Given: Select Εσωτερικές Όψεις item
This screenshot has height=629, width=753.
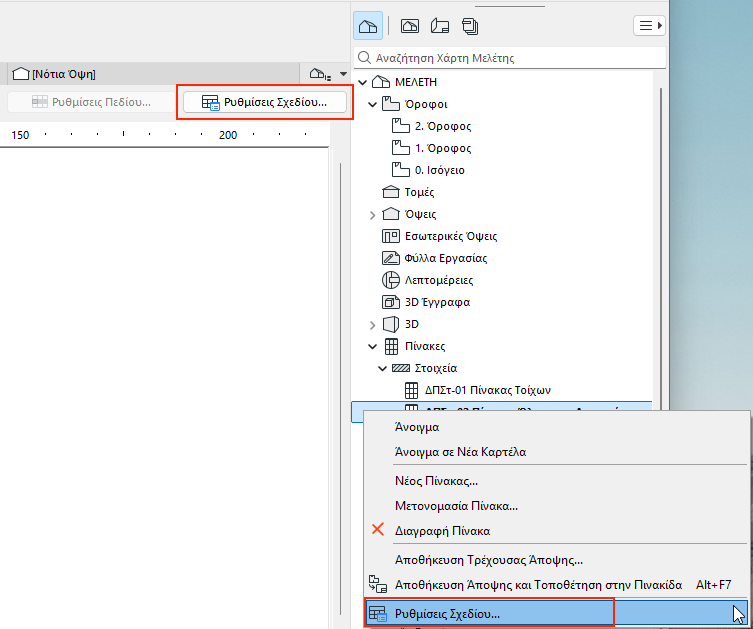Looking at the screenshot, I should pos(451,237).
